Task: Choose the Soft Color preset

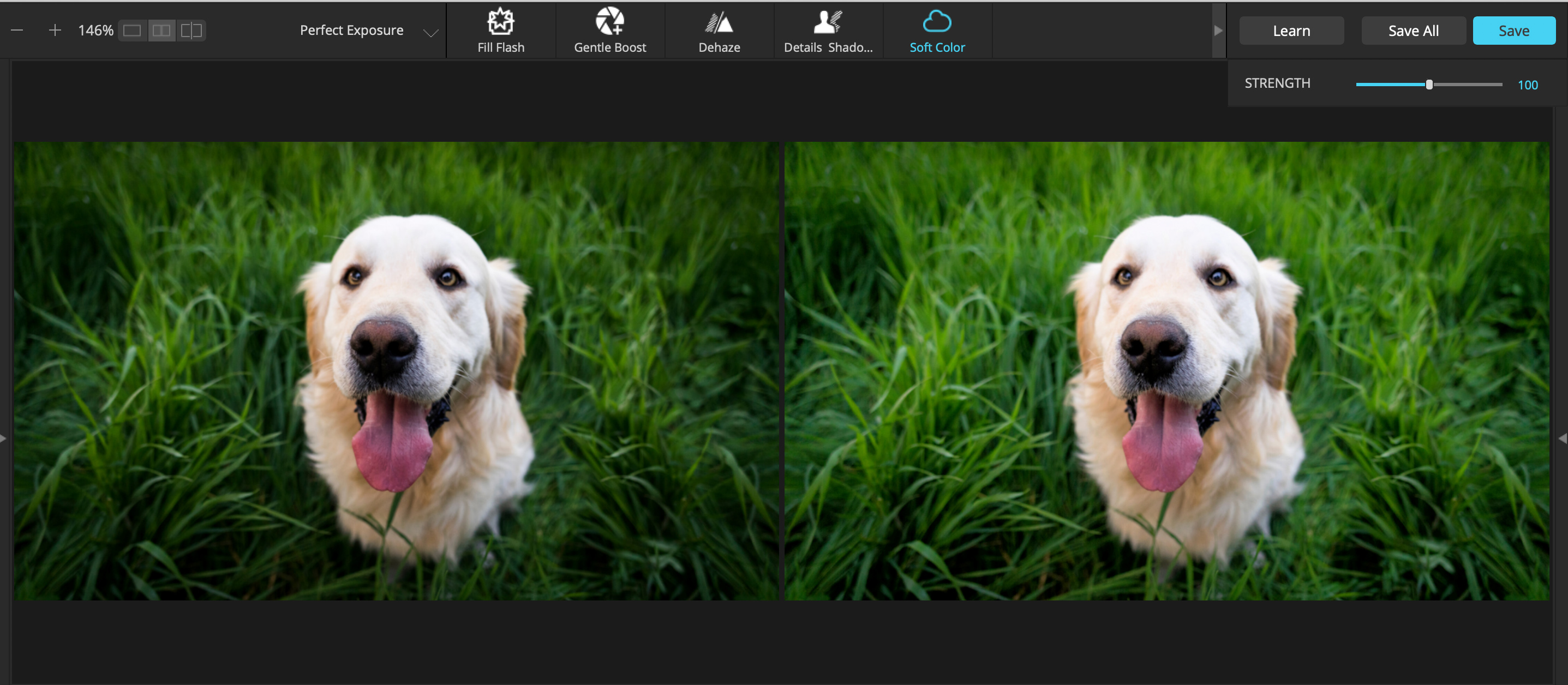Action: pos(937,31)
